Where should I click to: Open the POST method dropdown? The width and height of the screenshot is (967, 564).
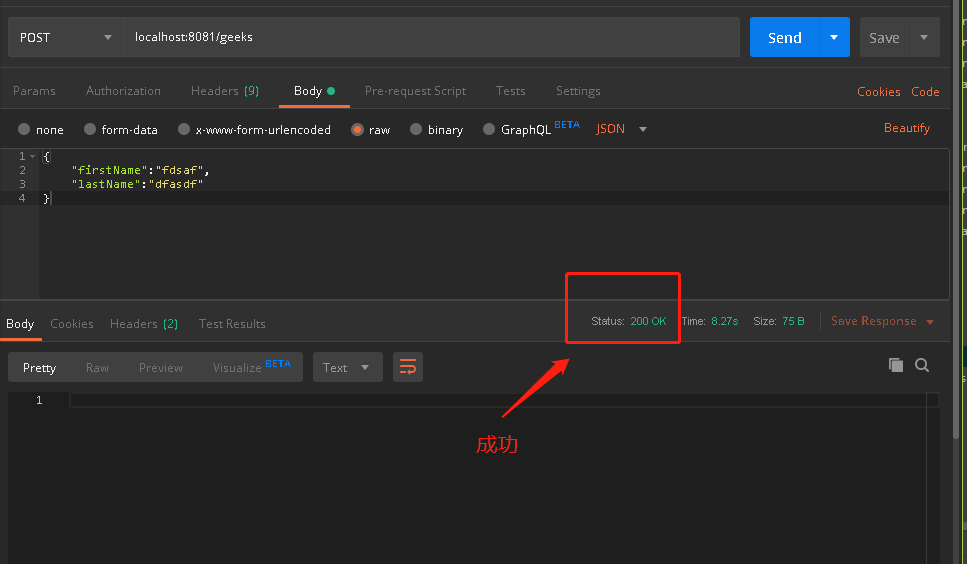click(66, 38)
